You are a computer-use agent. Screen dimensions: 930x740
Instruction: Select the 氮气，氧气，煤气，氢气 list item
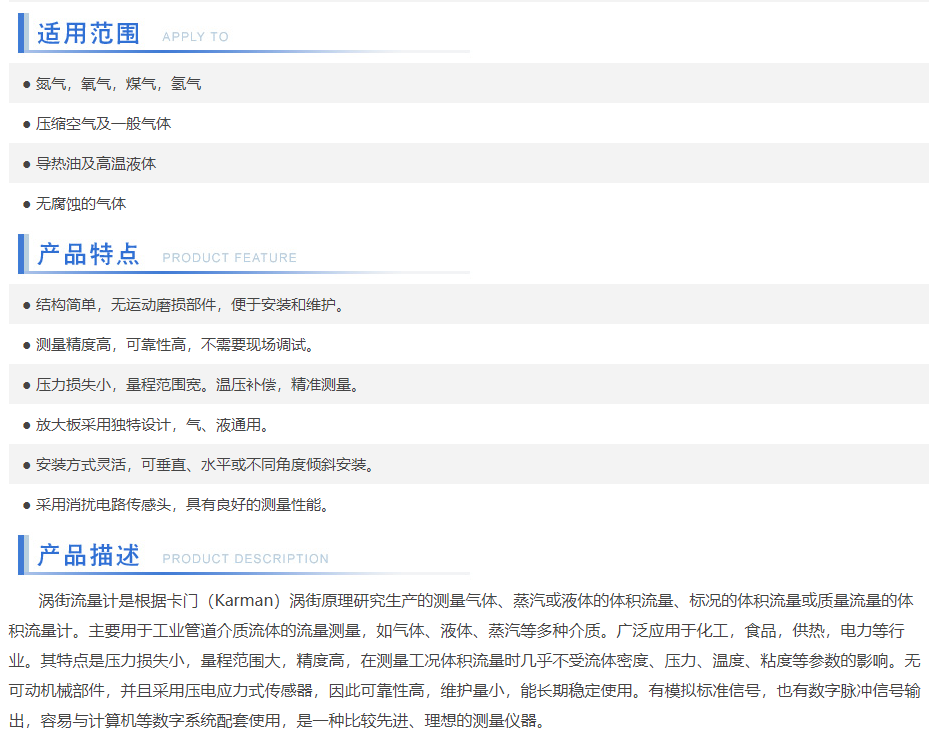click(x=118, y=84)
